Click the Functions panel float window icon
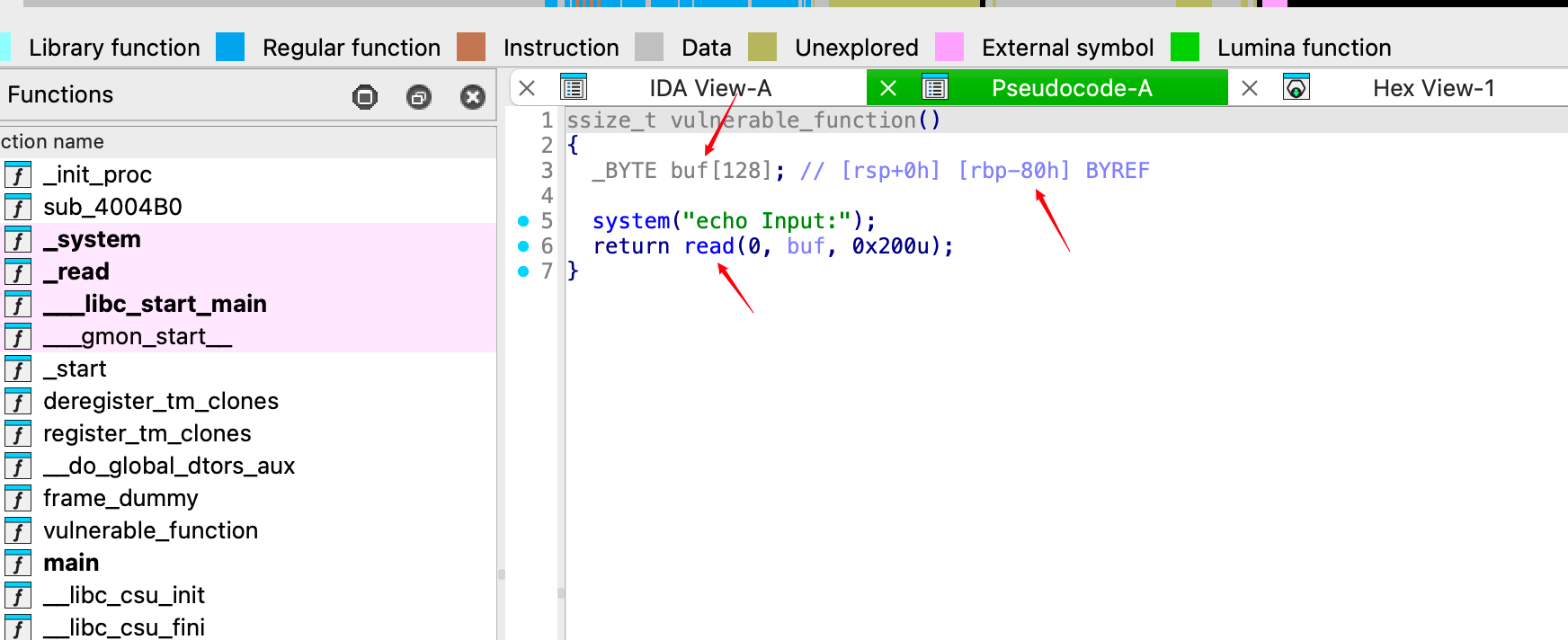The height and width of the screenshot is (640, 1568). pos(419,96)
